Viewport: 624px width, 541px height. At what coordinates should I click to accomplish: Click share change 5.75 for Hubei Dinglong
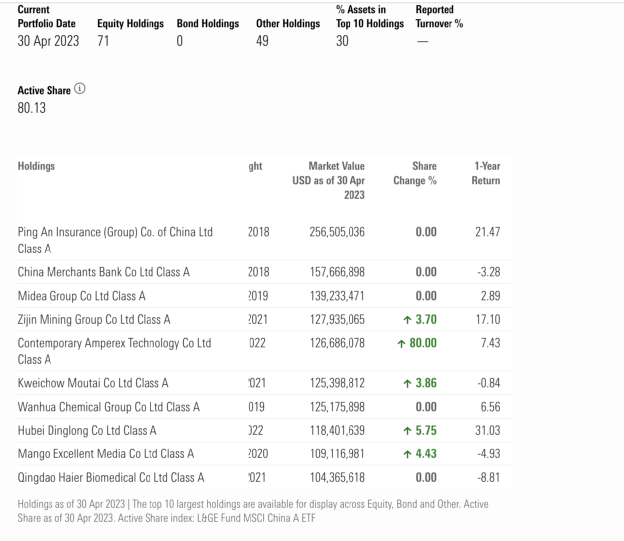tap(420, 430)
